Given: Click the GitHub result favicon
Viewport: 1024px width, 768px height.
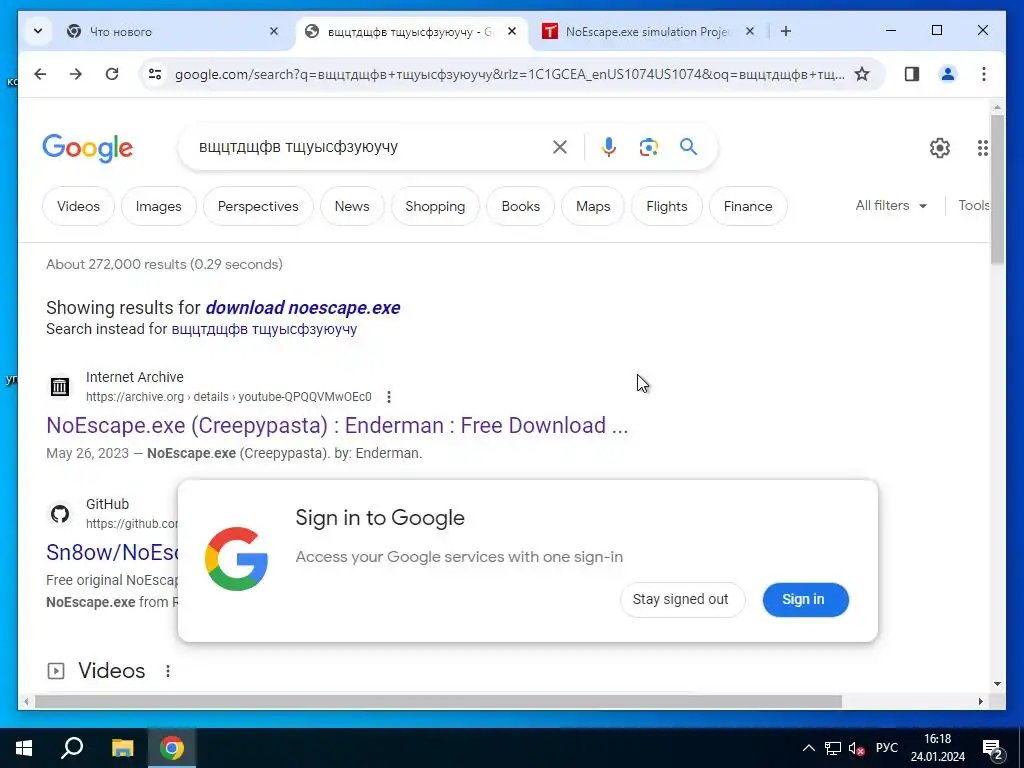Looking at the screenshot, I should [59, 514].
